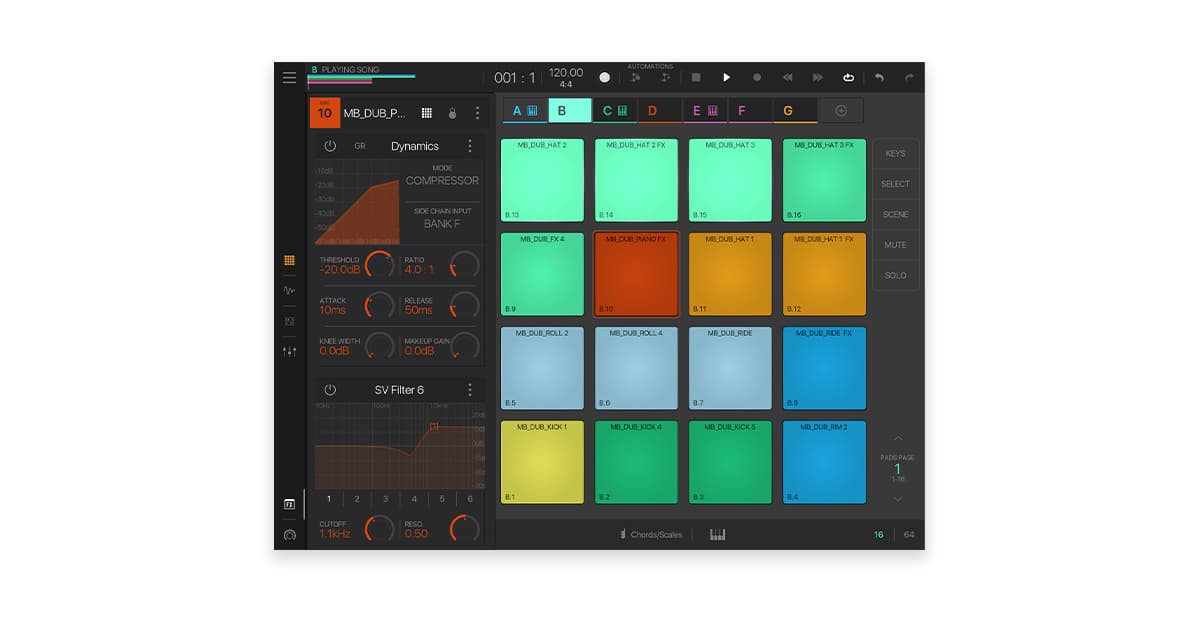
Task: Toggle the SV Filter 6 power button
Action: (330, 389)
